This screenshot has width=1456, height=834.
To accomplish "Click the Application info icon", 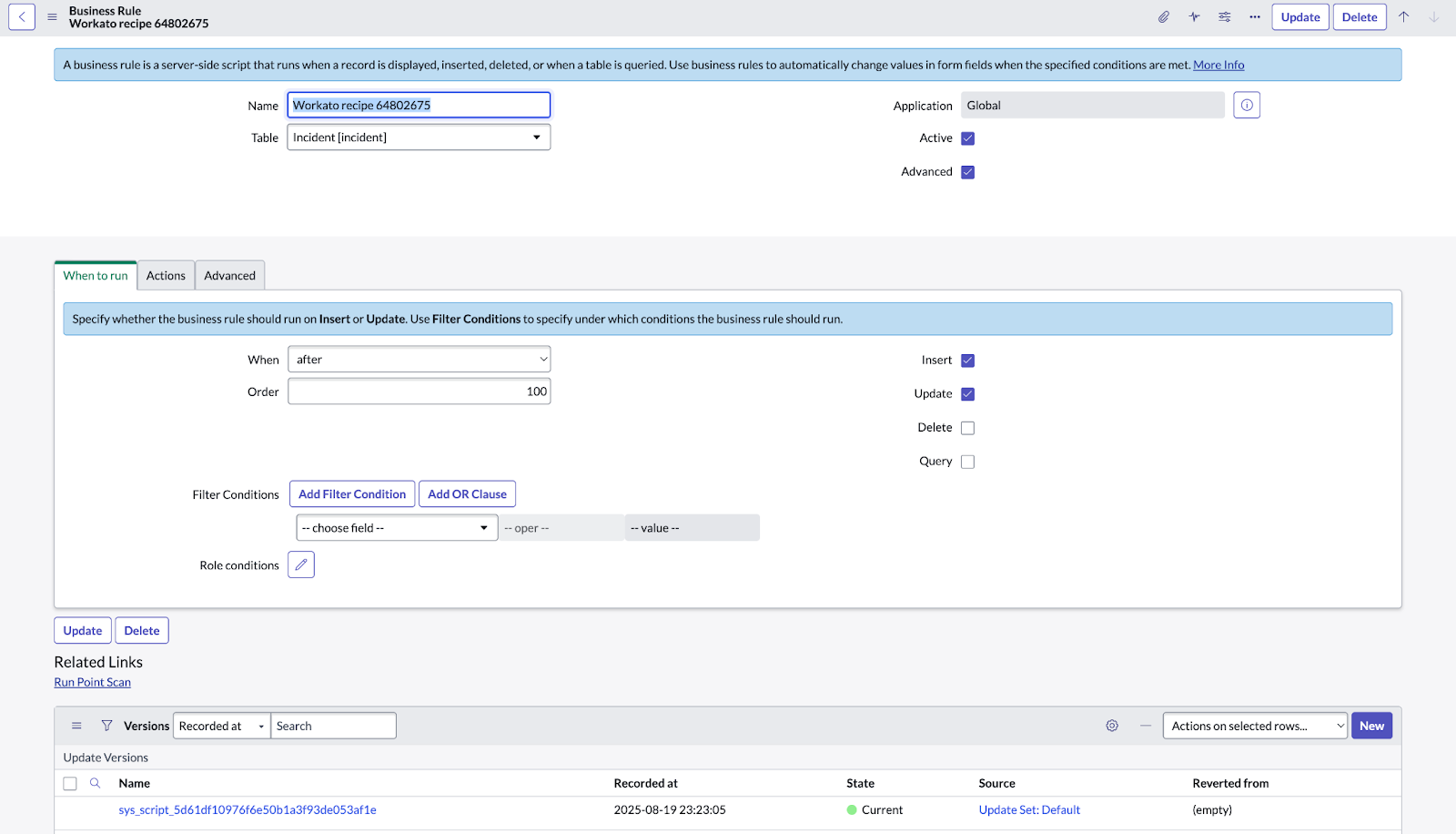I will pyautogui.click(x=1247, y=106).
